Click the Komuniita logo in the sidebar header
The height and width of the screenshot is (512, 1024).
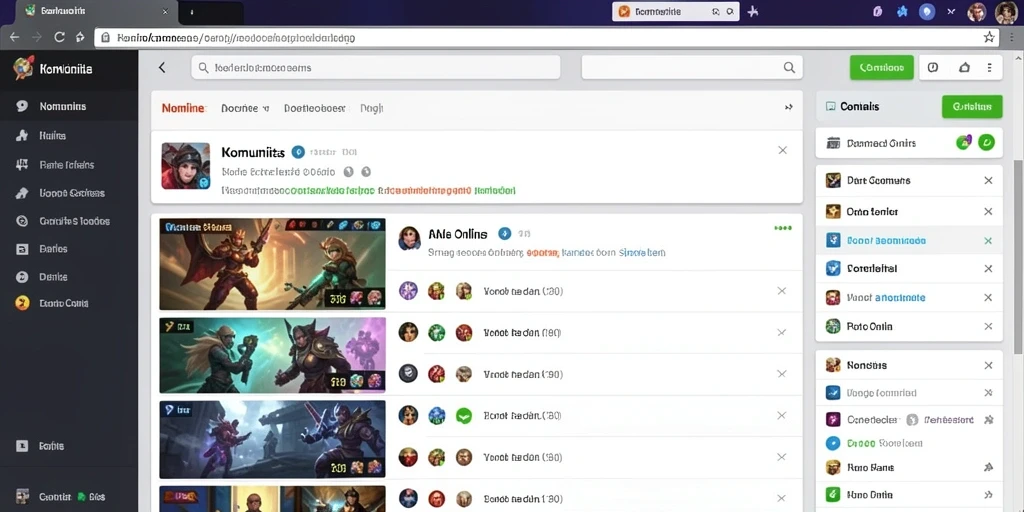click(x=23, y=69)
